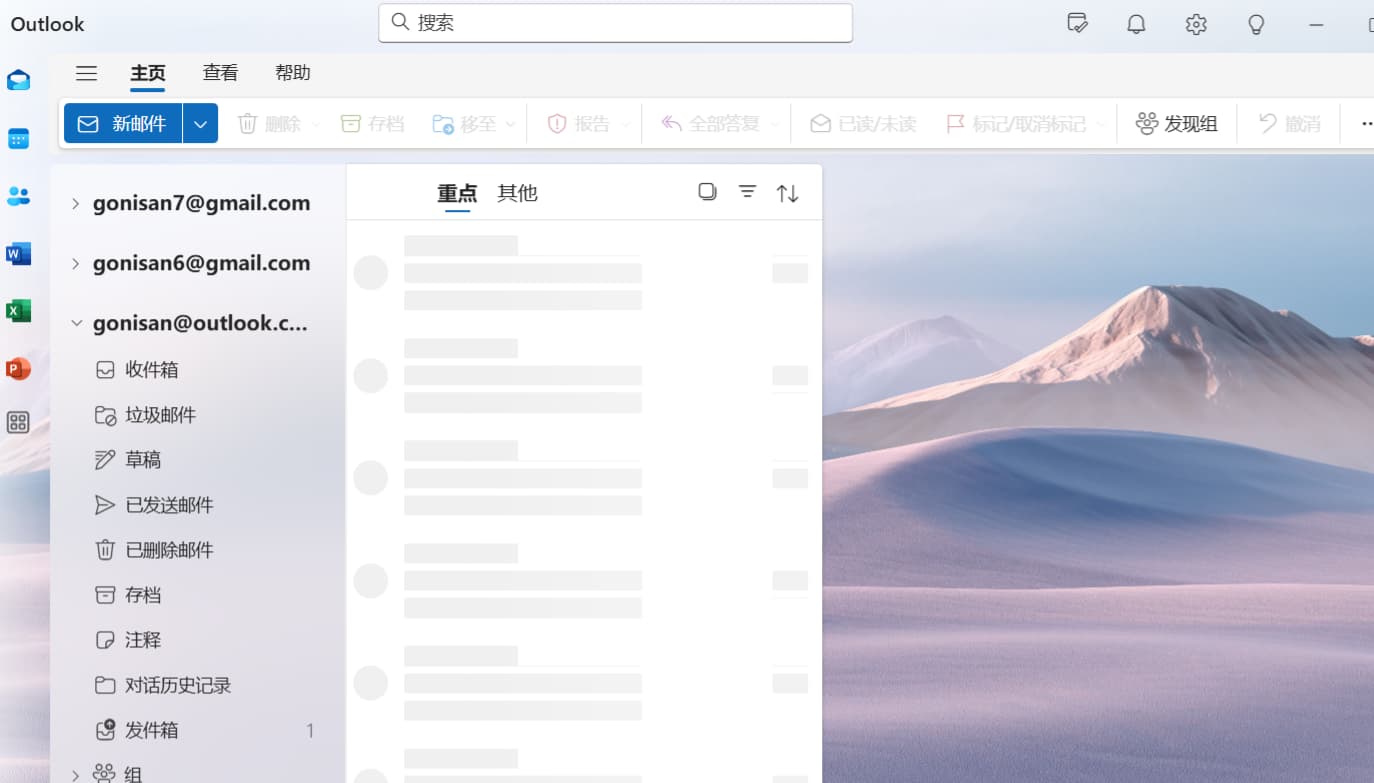Viewport: 1374px width, 783px height.
Task: Open the People contacts icon
Action: point(18,196)
